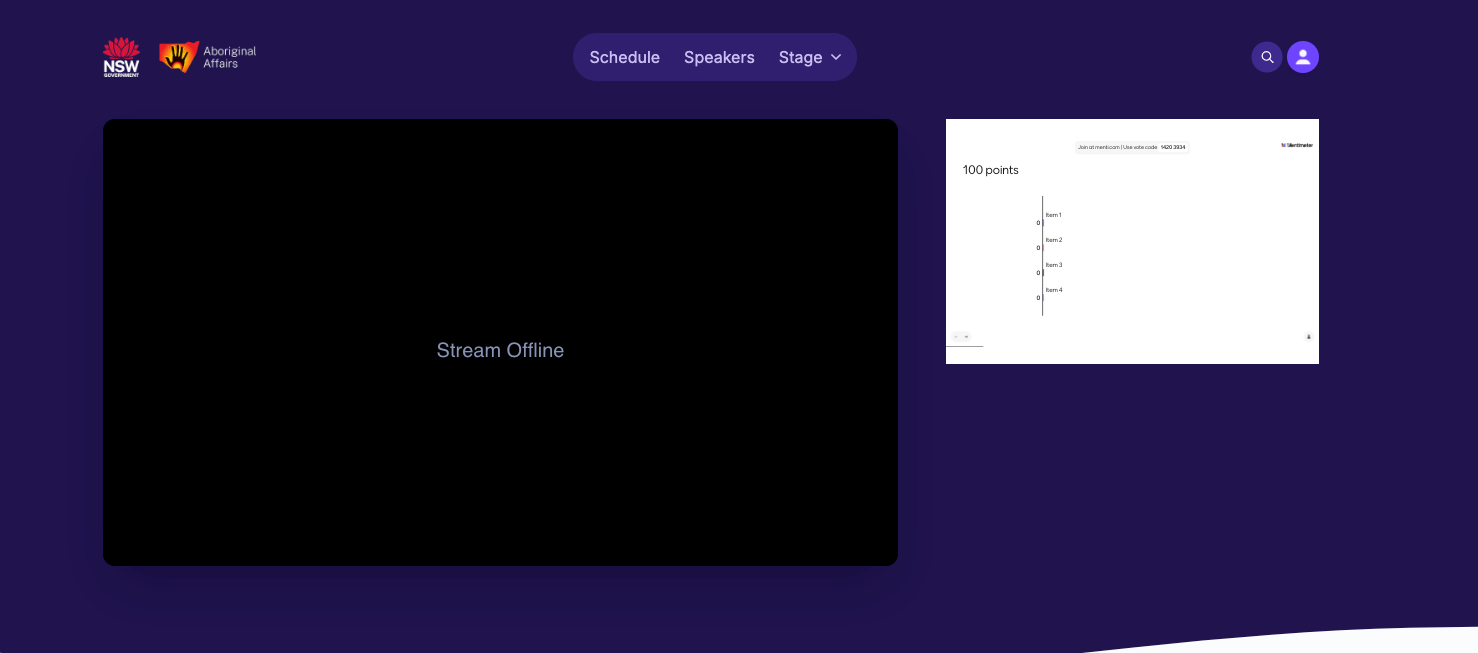Click the magnifying glass search icon
Image resolution: width=1478 pixels, height=653 pixels.
click(x=1267, y=57)
